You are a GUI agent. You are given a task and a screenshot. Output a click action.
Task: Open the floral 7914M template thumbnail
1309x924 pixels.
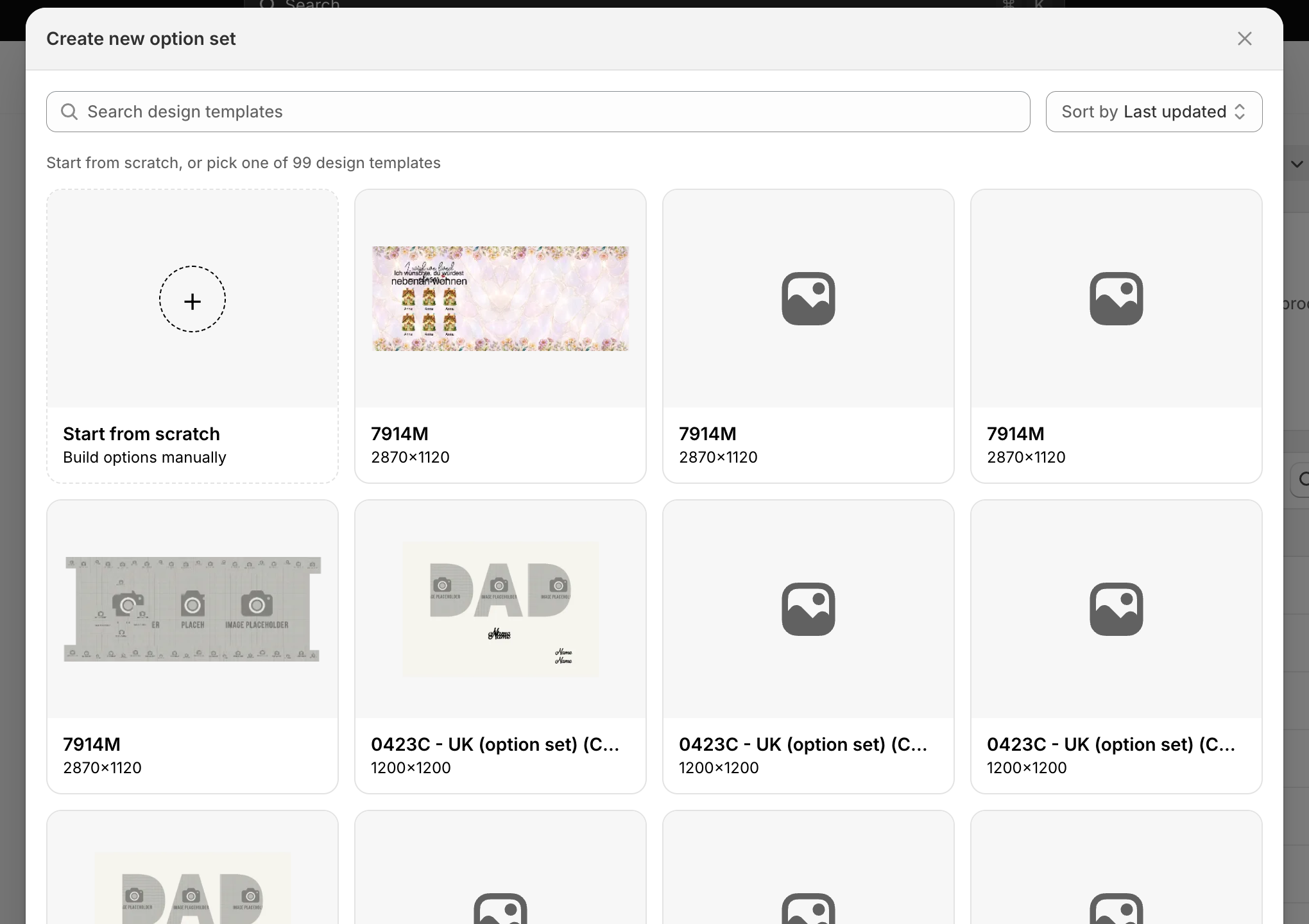click(x=500, y=298)
